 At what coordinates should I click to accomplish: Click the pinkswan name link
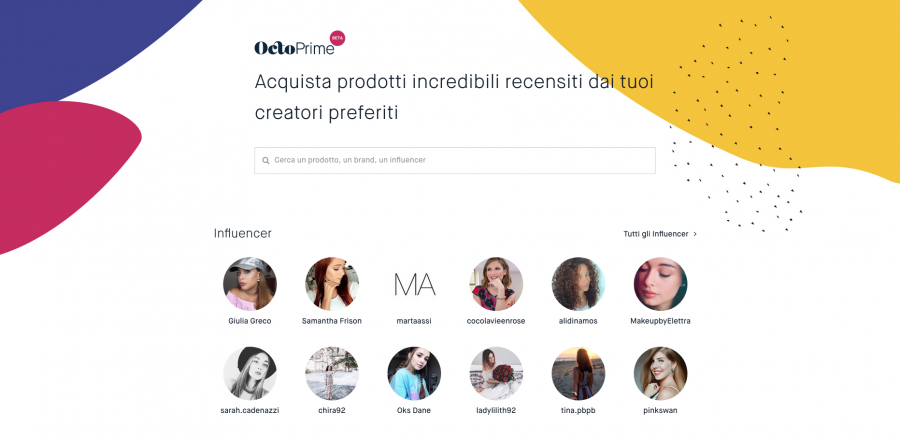point(660,410)
